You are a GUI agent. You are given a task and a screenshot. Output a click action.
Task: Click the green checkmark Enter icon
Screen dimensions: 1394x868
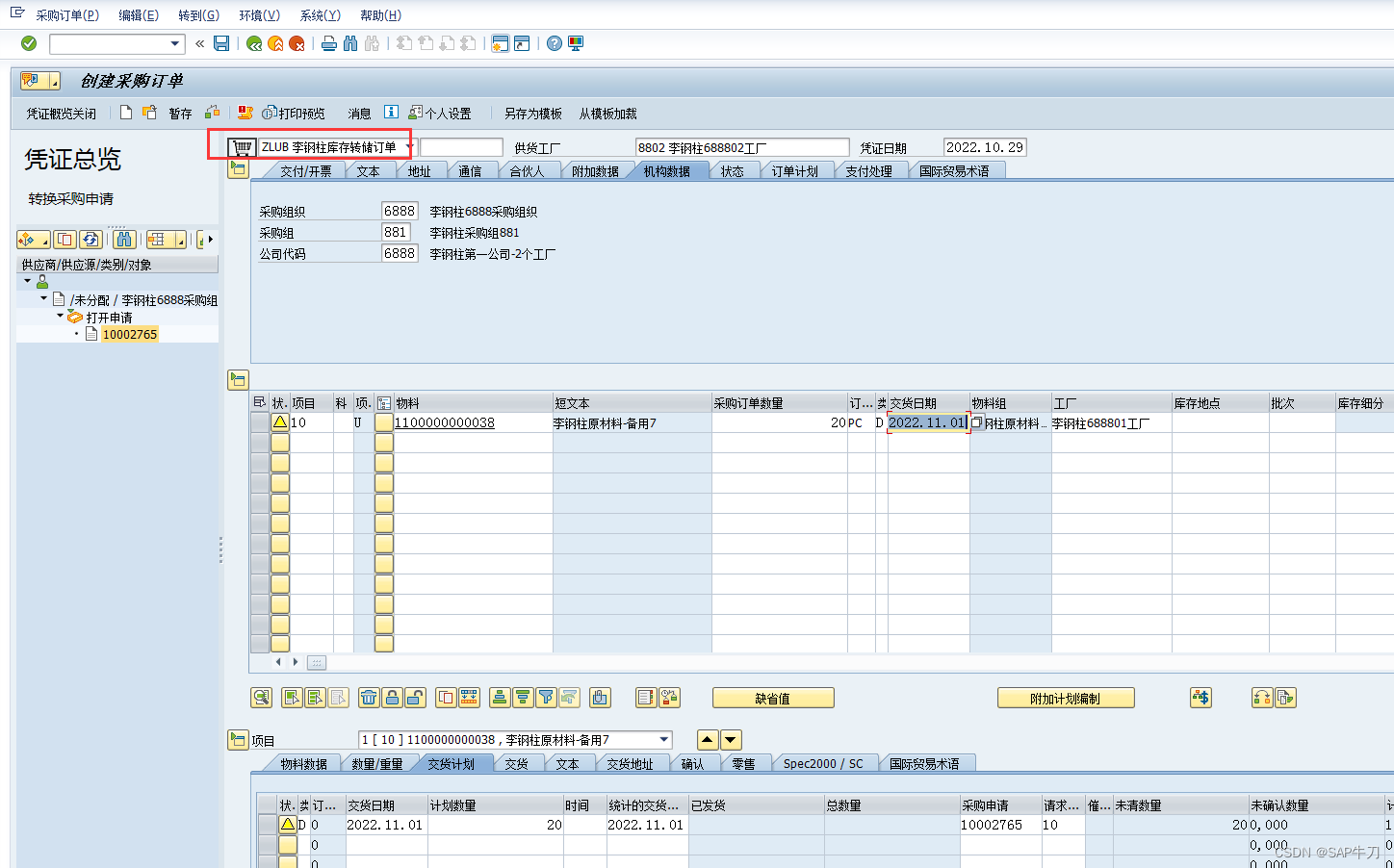29,43
